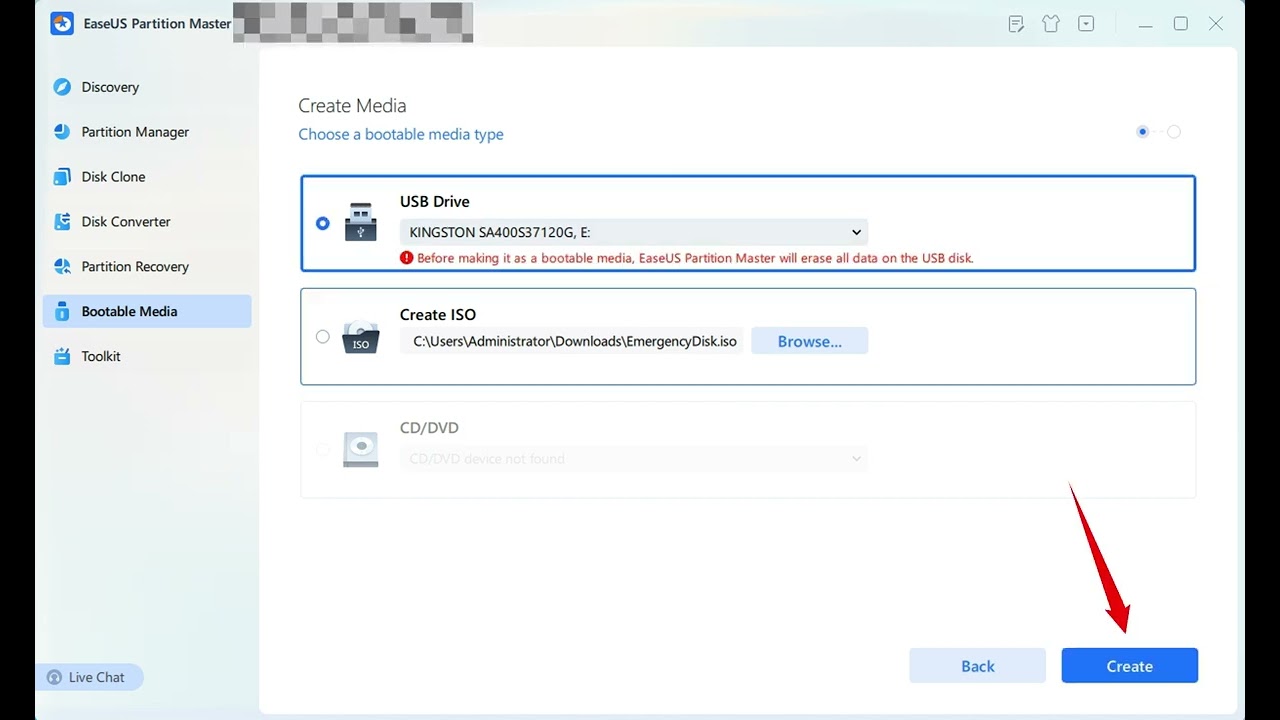The width and height of the screenshot is (1280, 720).
Task: Open Discovery in the sidebar
Action: coord(147,87)
